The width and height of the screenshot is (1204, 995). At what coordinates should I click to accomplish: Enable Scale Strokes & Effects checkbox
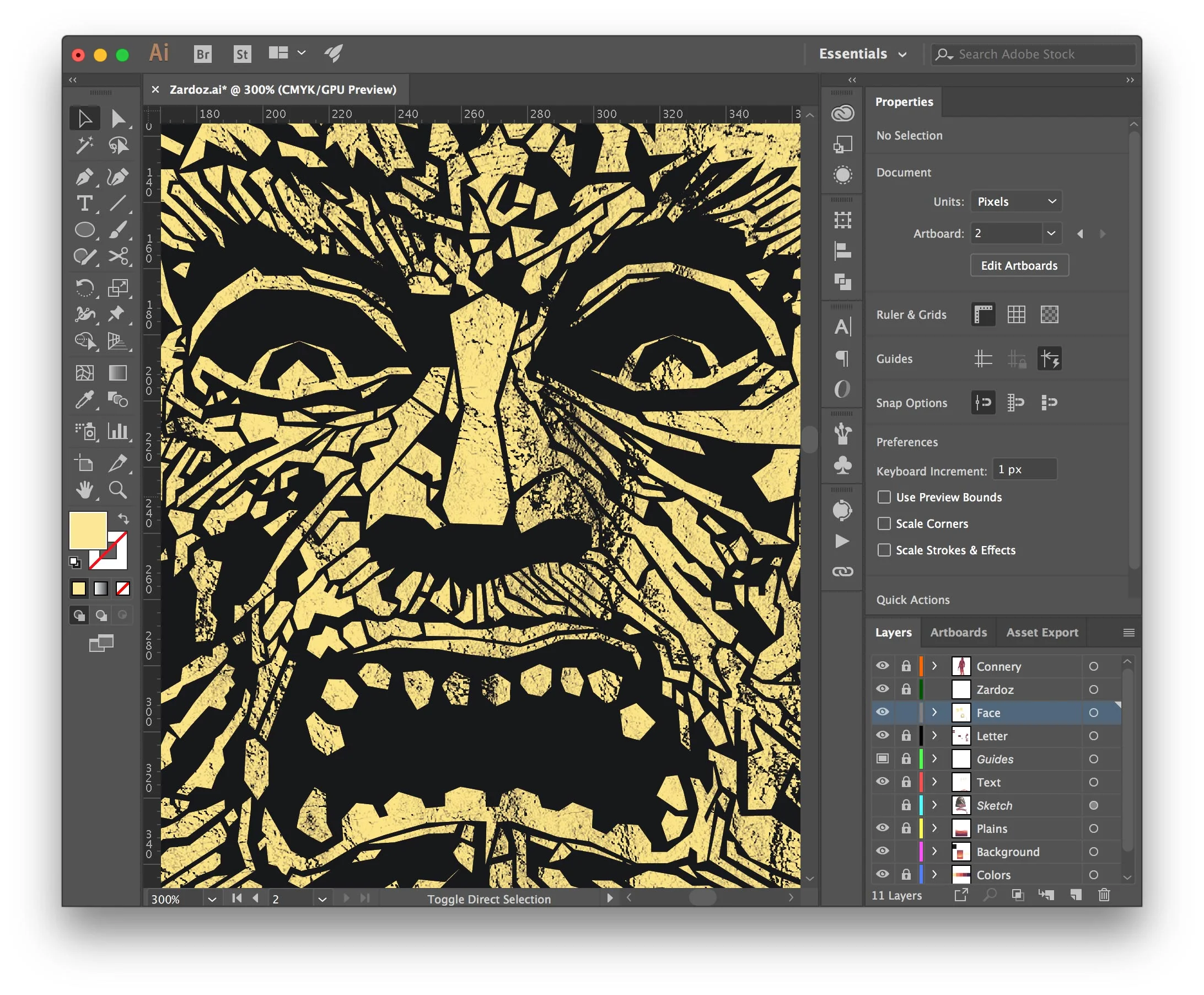click(x=884, y=550)
